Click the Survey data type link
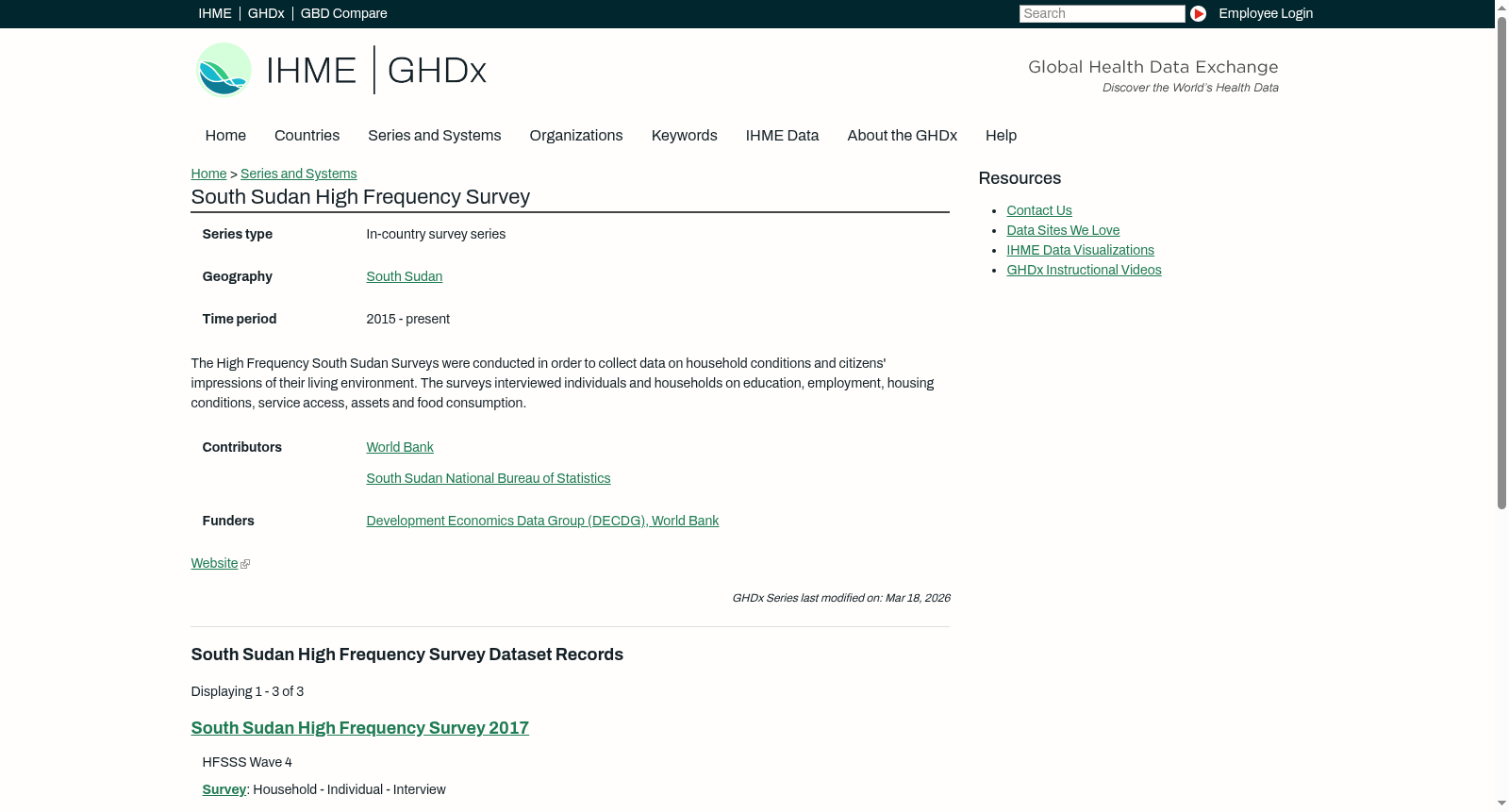Screen dimensions: 1509x812 pos(224,789)
